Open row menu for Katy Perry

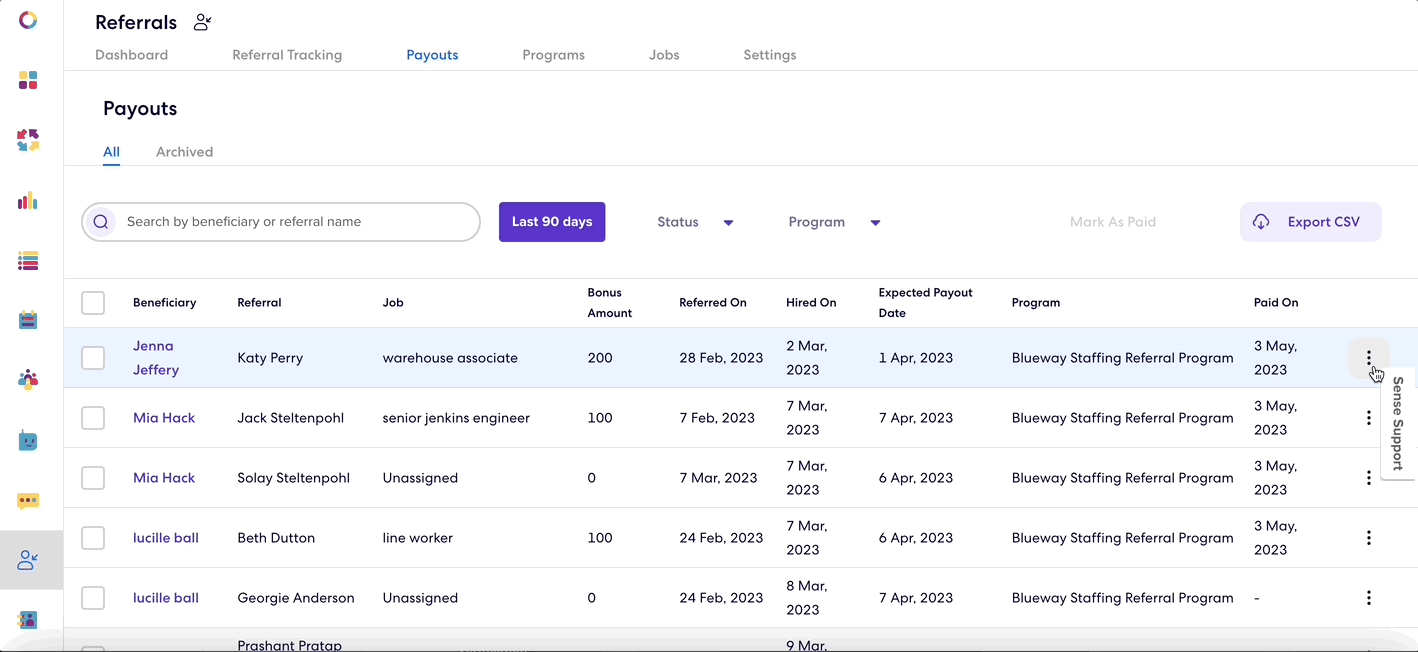pyautogui.click(x=1369, y=358)
